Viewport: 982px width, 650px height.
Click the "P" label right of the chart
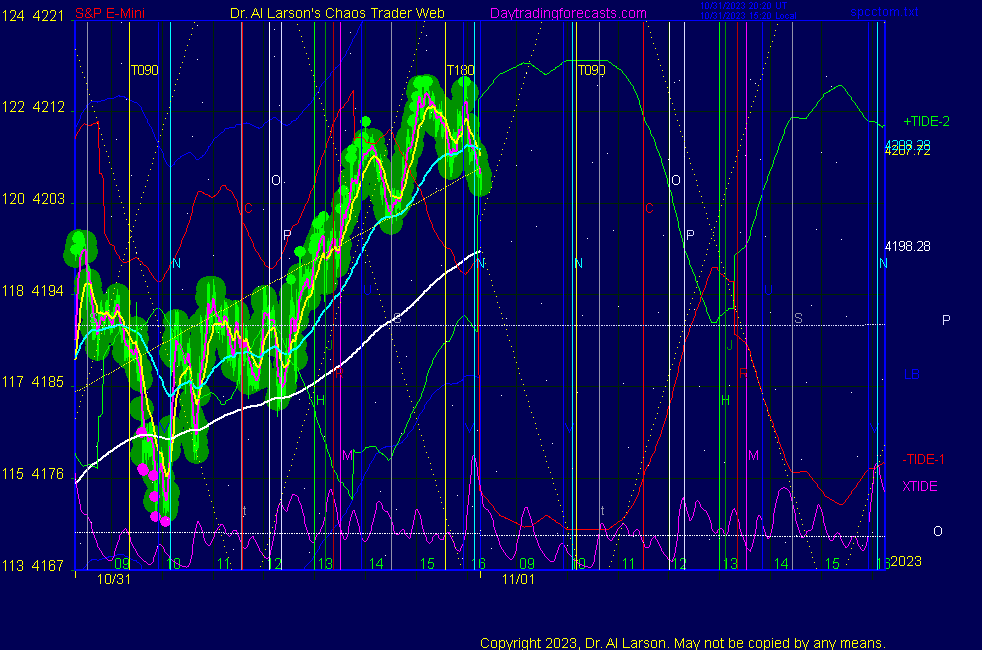click(x=946, y=320)
